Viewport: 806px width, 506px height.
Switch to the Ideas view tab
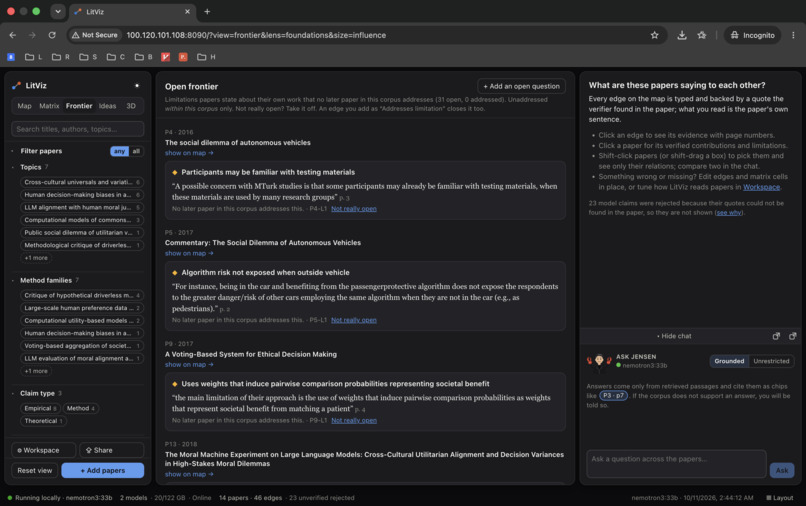click(x=107, y=106)
